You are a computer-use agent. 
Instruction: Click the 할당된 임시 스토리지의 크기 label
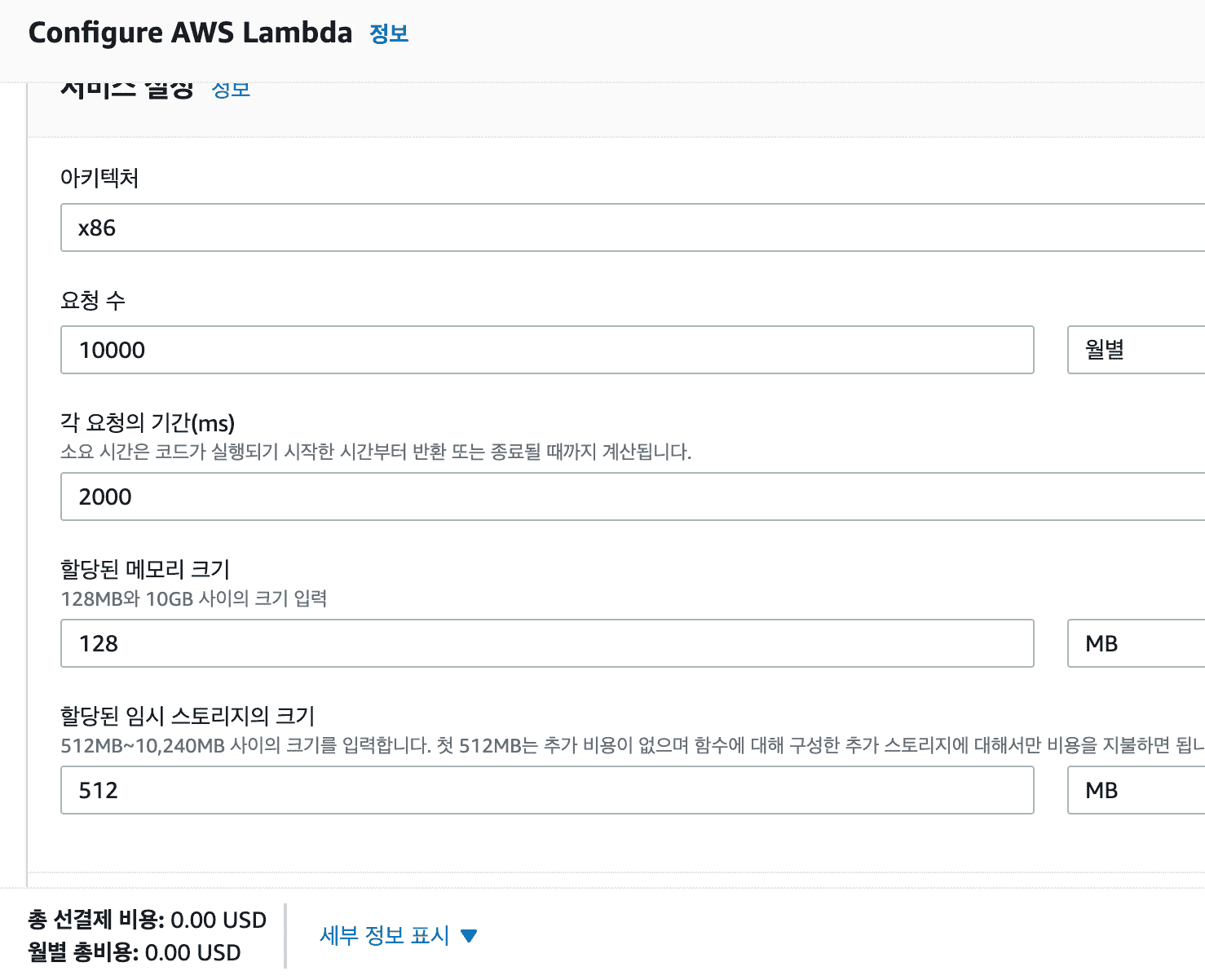click(188, 716)
